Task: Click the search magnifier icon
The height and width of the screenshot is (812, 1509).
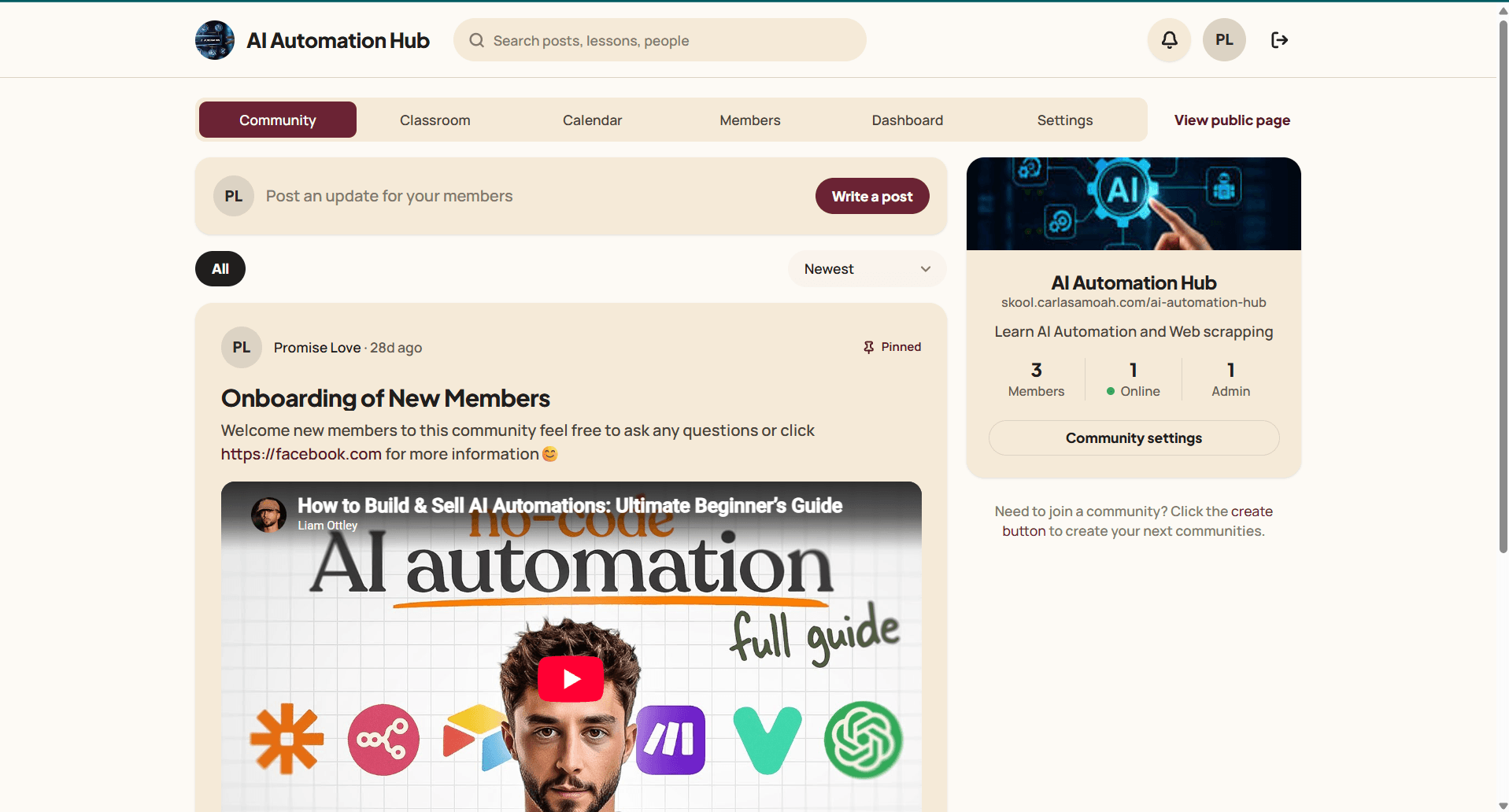Action: (x=476, y=40)
